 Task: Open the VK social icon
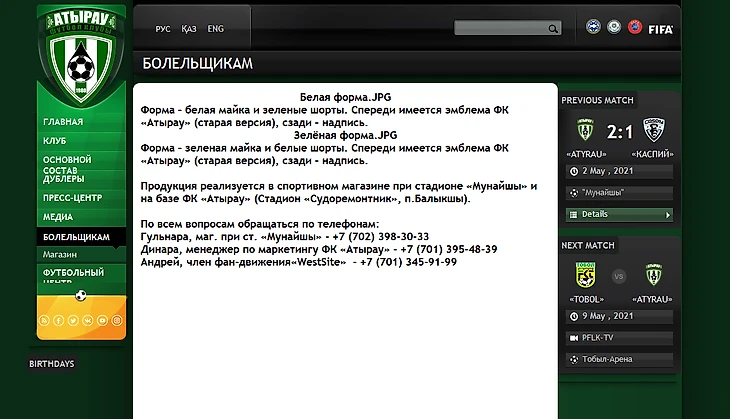tap(88, 320)
